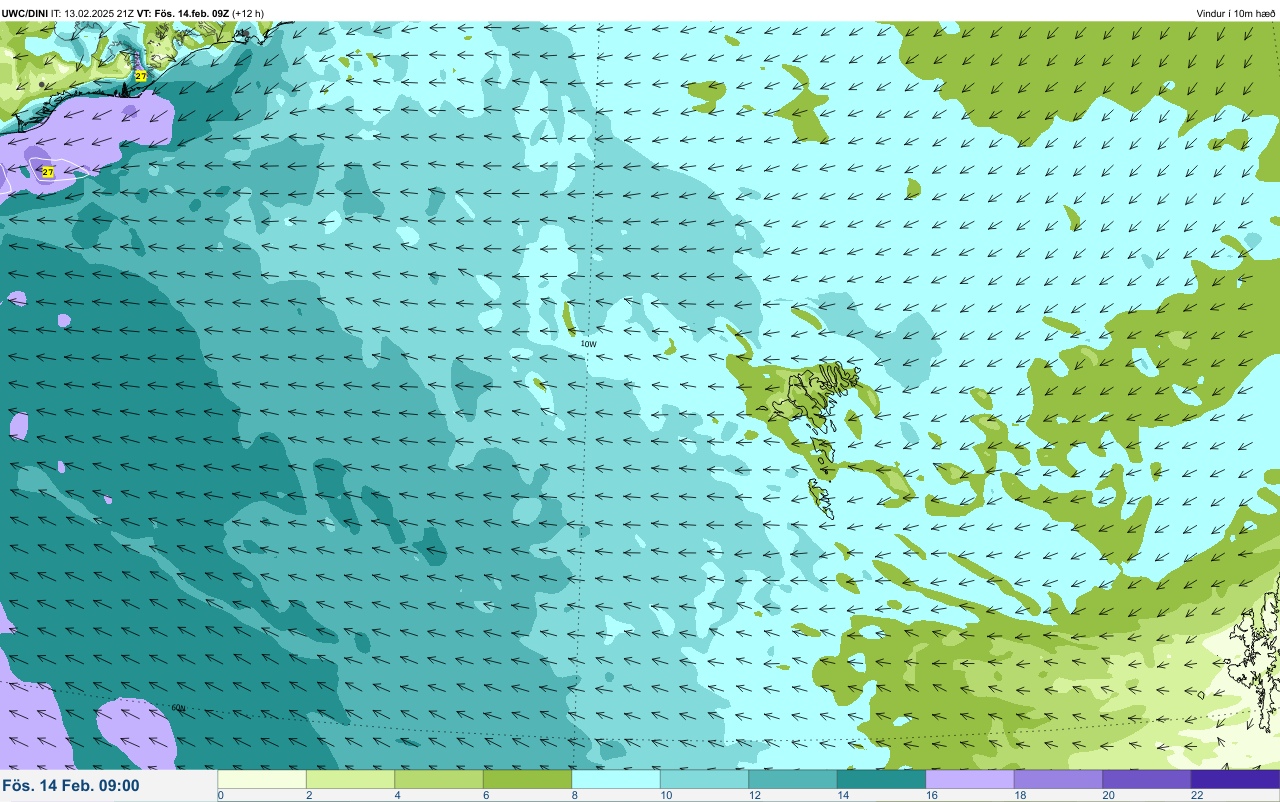
Task: Click the 10W longitude label
Action: click(x=589, y=344)
